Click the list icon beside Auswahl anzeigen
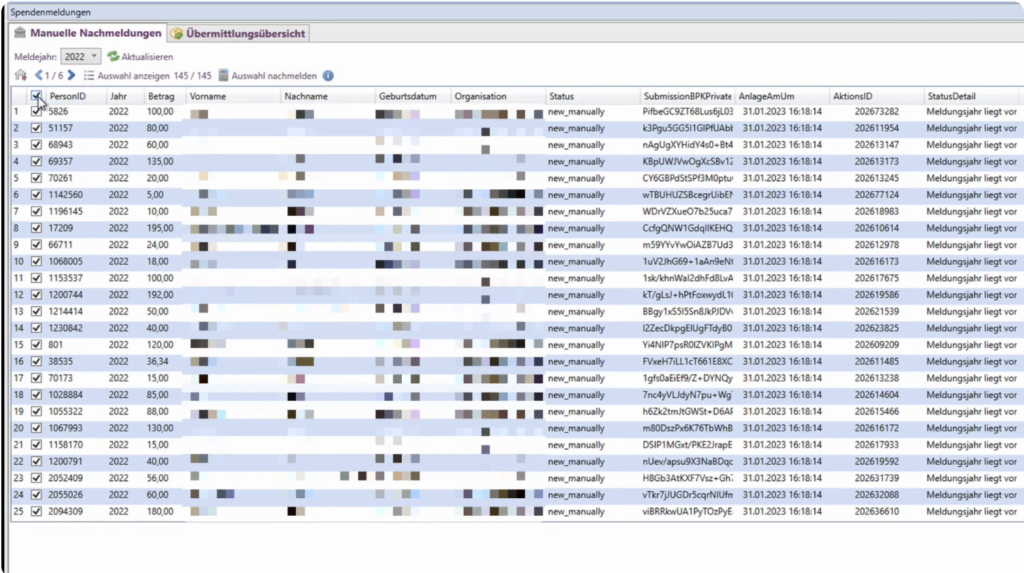The height and width of the screenshot is (573, 1024). (89, 76)
